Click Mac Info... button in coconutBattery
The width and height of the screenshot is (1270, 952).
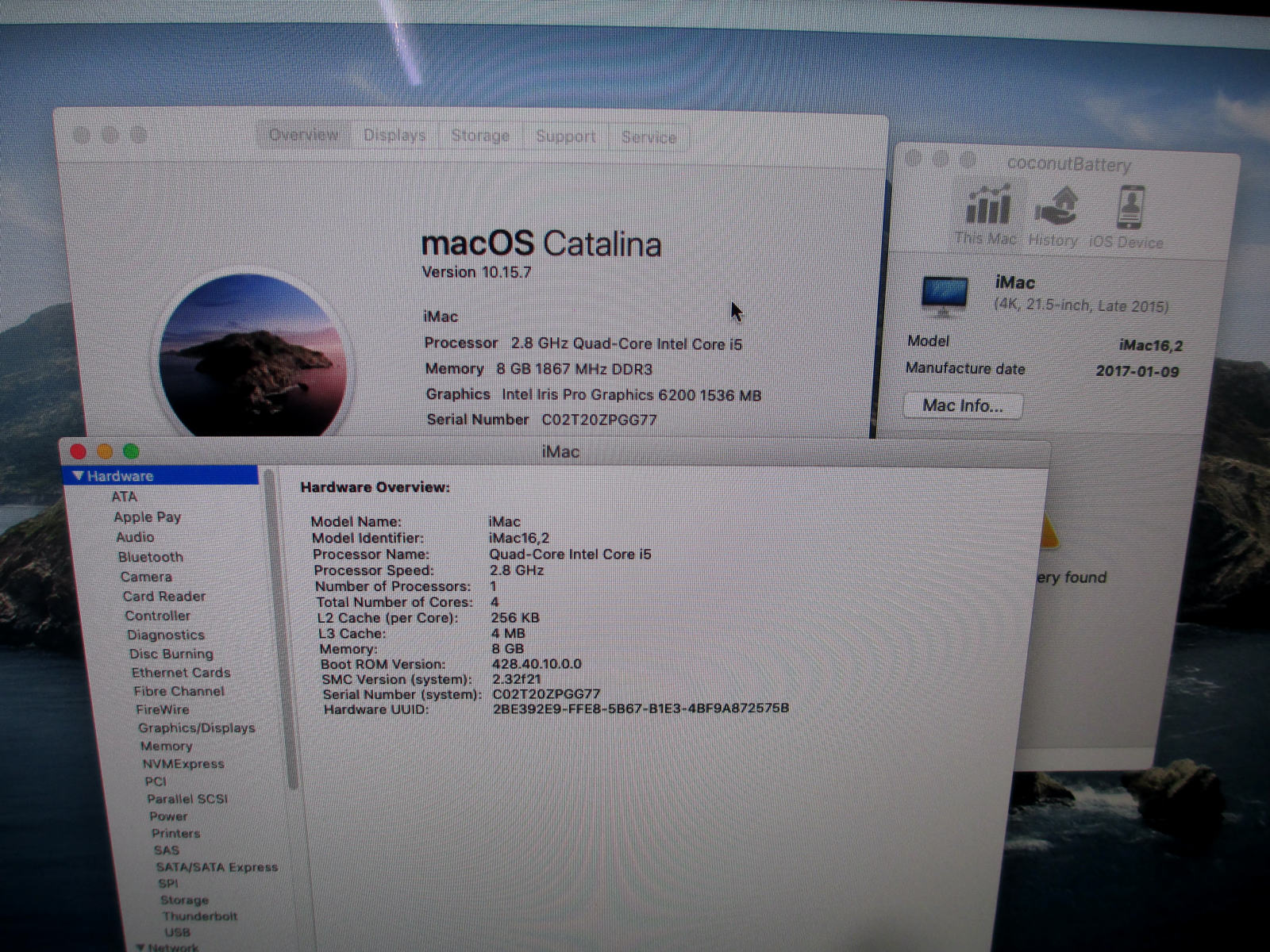pos(963,405)
